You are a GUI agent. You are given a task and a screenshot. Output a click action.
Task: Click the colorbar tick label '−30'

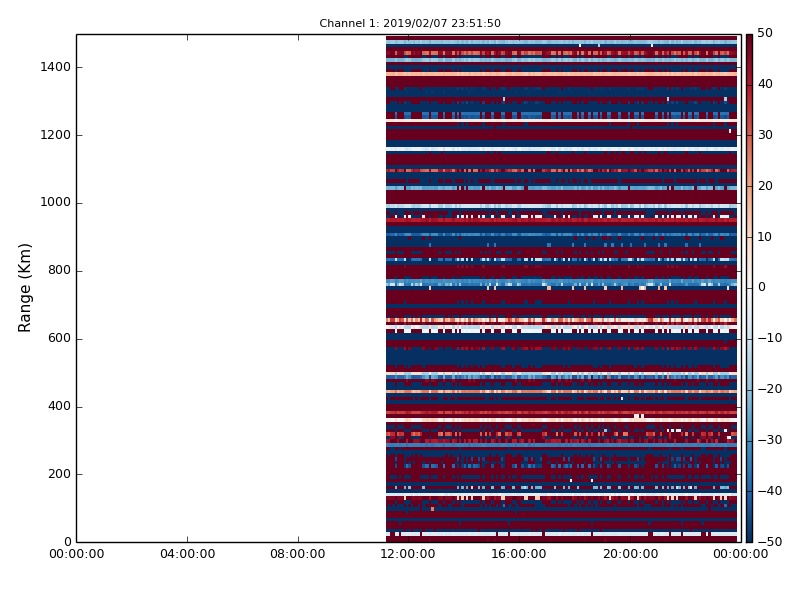[770, 440]
